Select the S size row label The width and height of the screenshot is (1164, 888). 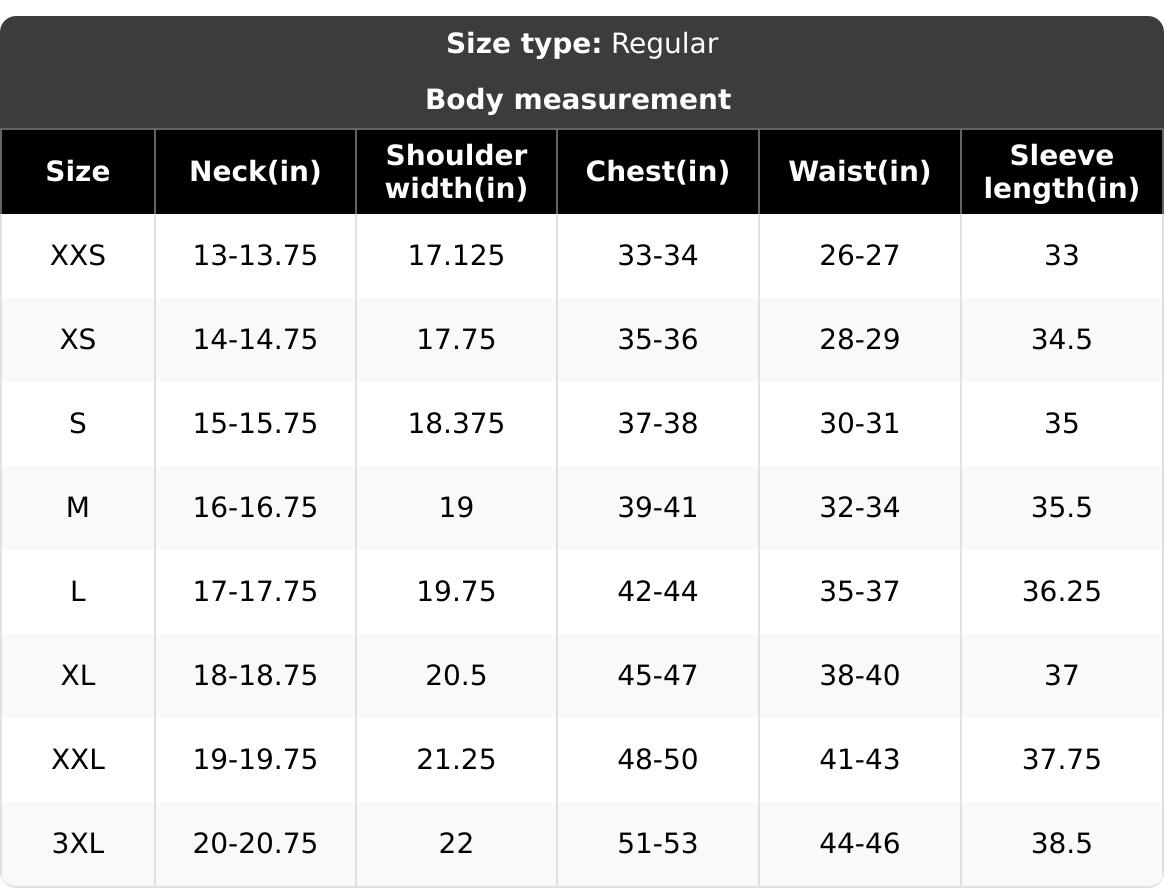tap(78, 424)
